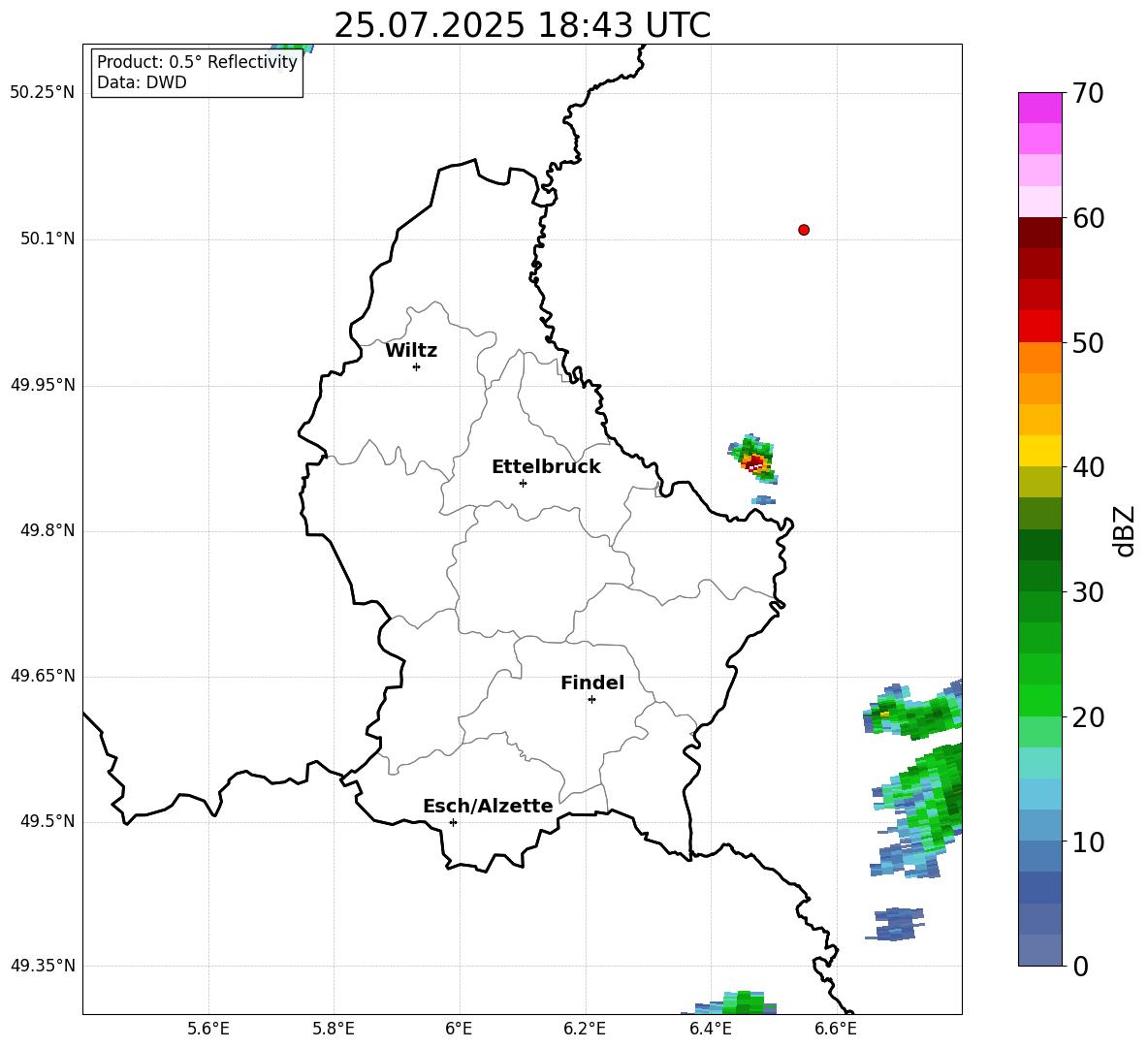Image resolution: width=1148 pixels, height=1048 pixels.
Task: Click the 'Data: DWD' text
Action: pos(142,82)
